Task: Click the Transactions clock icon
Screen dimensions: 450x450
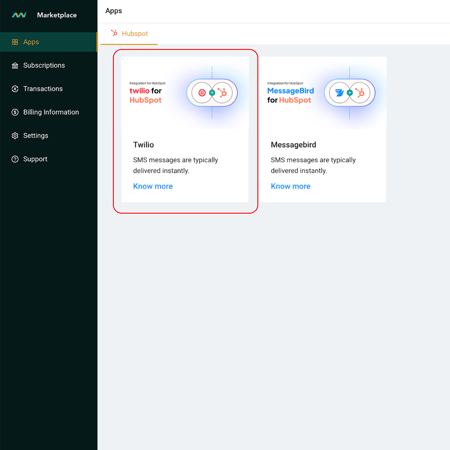Action: (15, 89)
